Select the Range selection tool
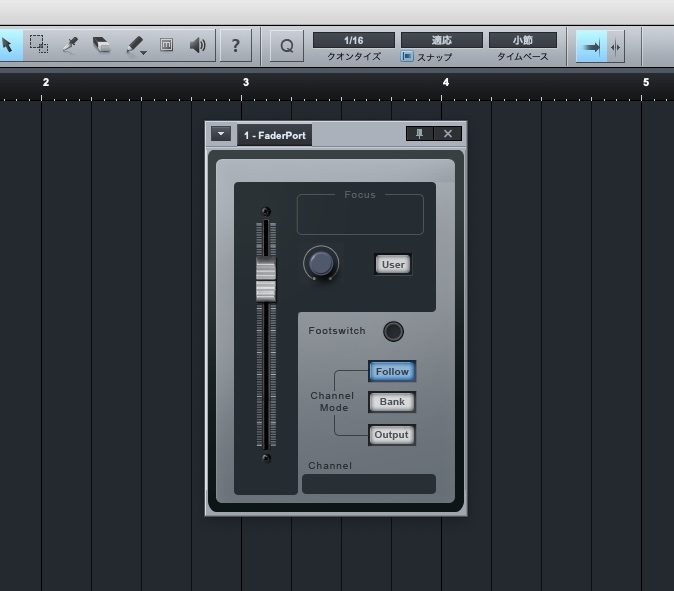Image resolution: width=674 pixels, height=591 pixels. pos(39,45)
